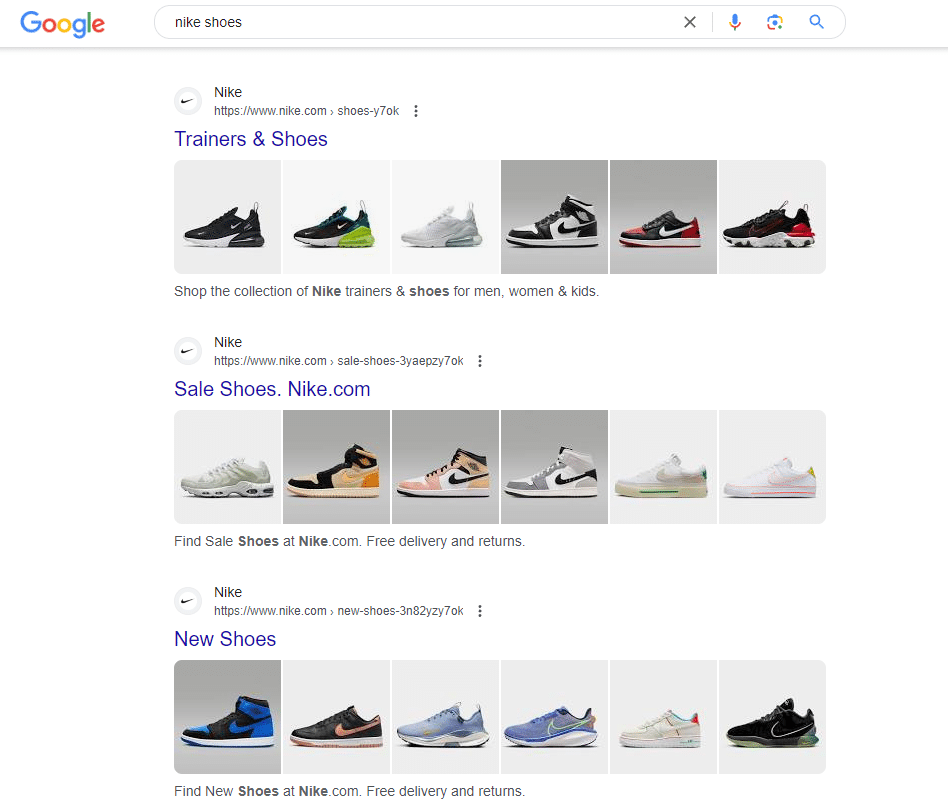Select the pink and peach Jordan mid thumbnail
The width and height of the screenshot is (948, 804).
446,467
